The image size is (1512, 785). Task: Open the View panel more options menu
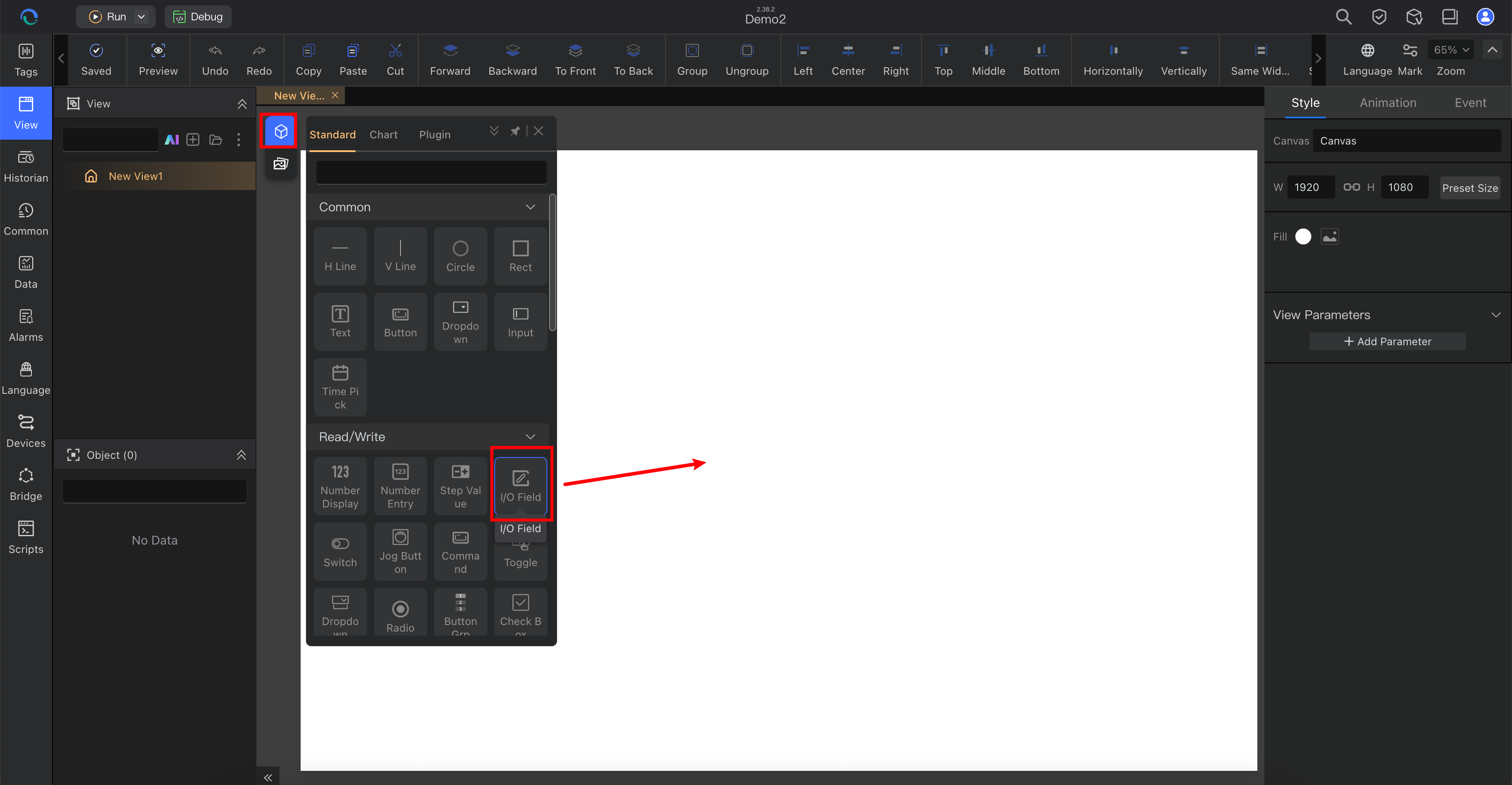click(x=238, y=140)
